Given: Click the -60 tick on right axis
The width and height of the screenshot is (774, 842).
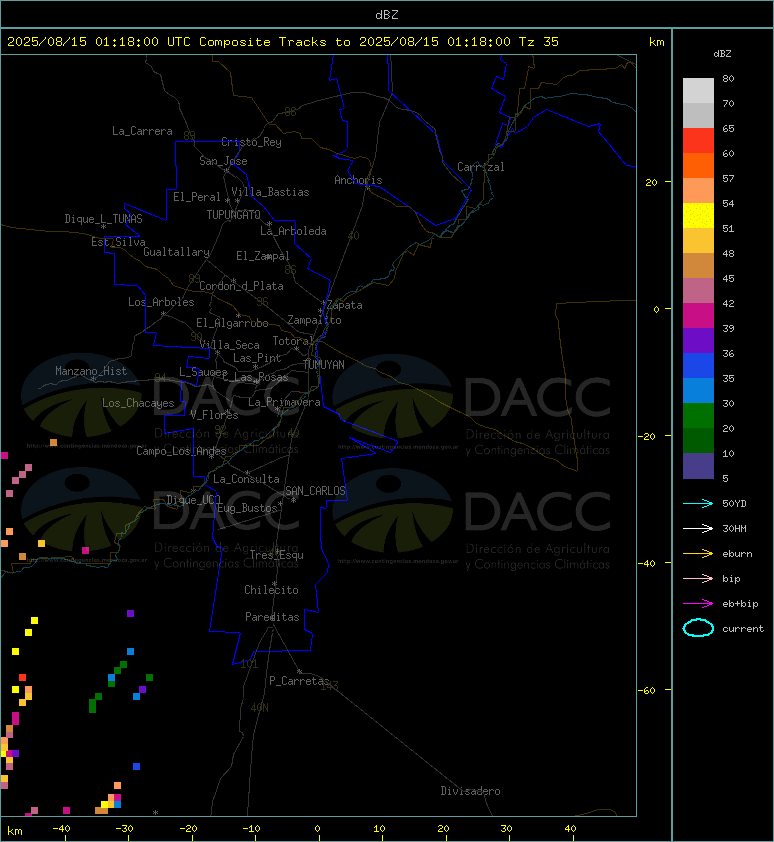Looking at the screenshot, I should [x=647, y=691].
